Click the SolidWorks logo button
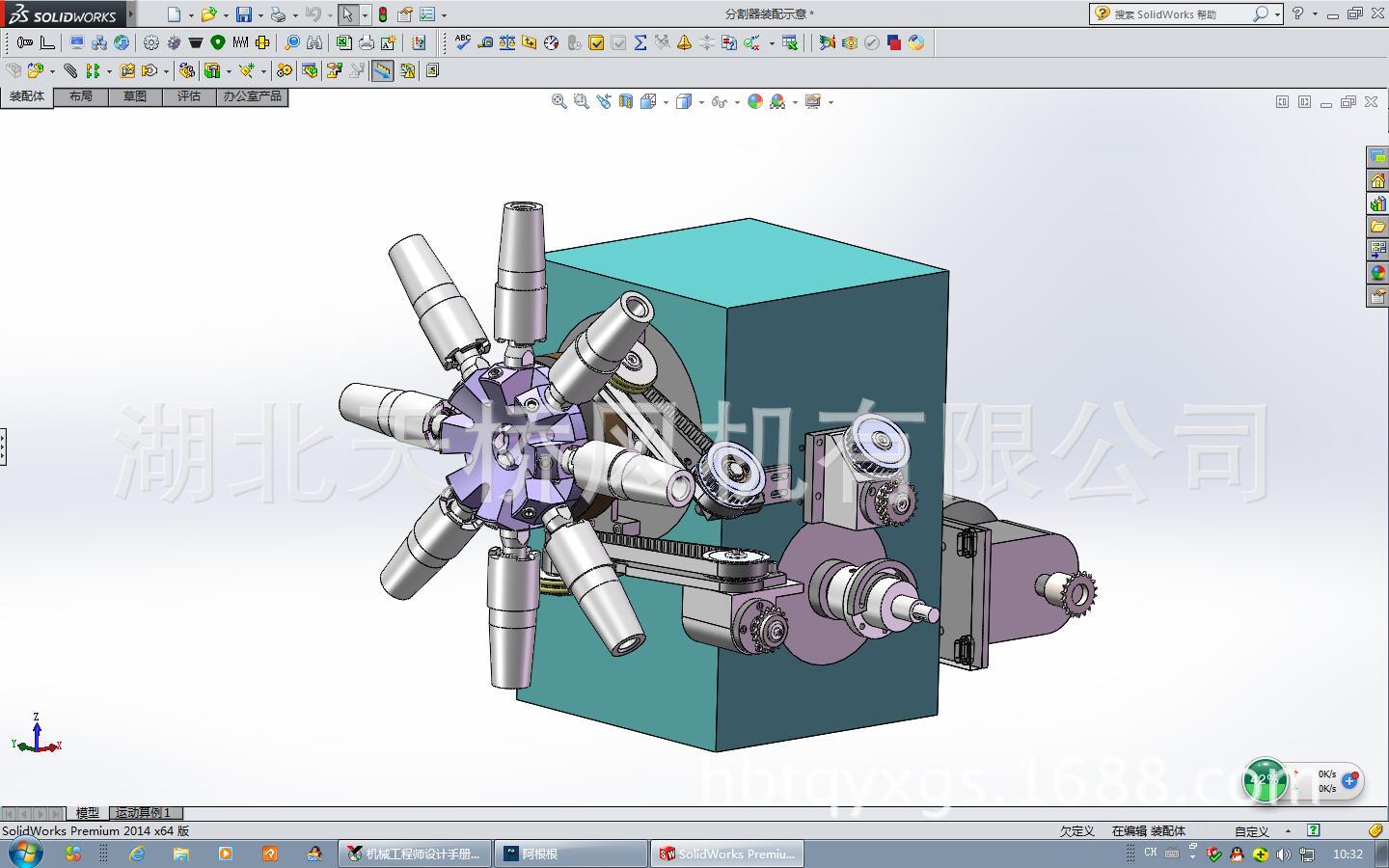 tap(63, 14)
